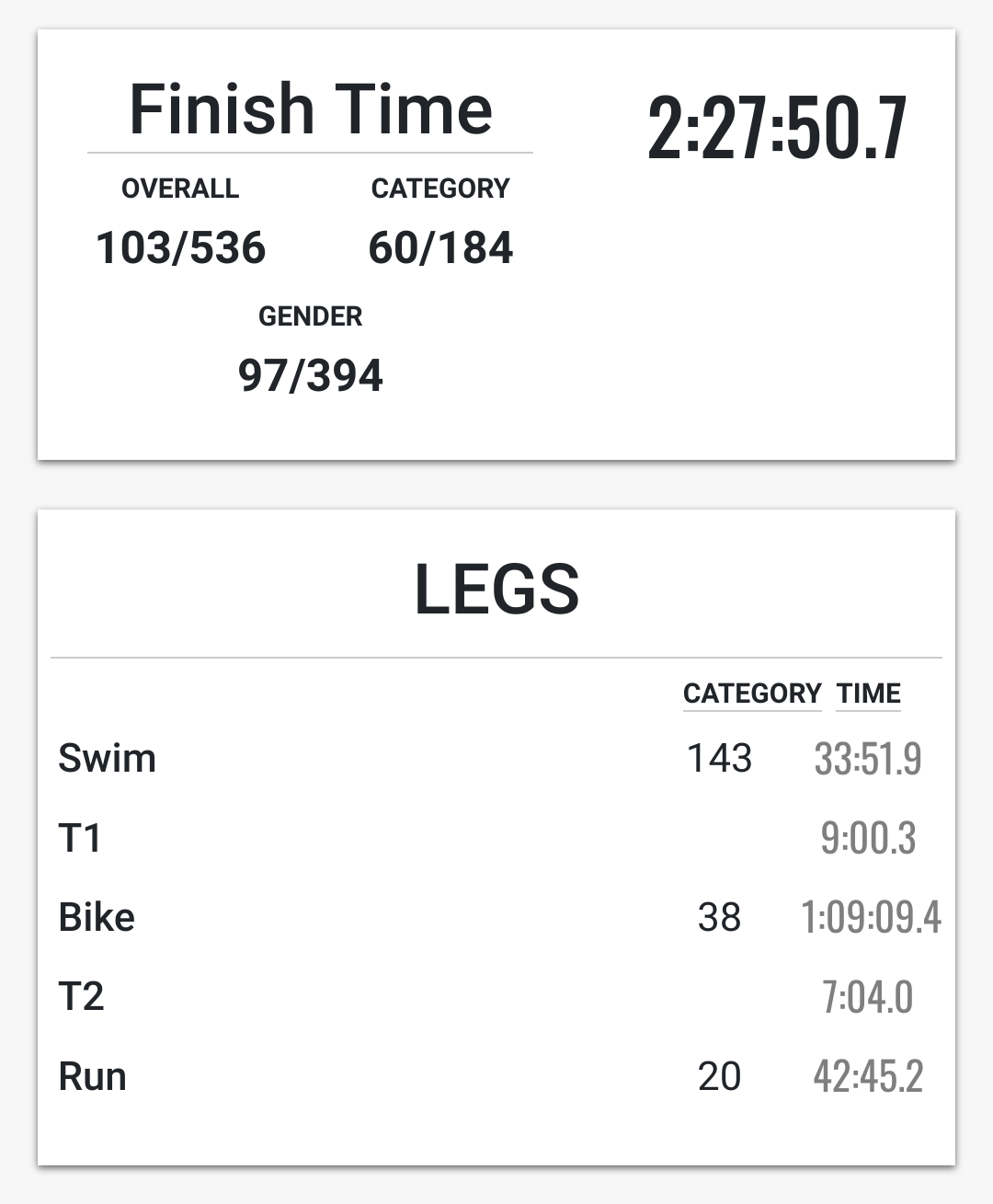Click the GENDER label
The height and width of the screenshot is (1204, 993).
click(x=310, y=316)
